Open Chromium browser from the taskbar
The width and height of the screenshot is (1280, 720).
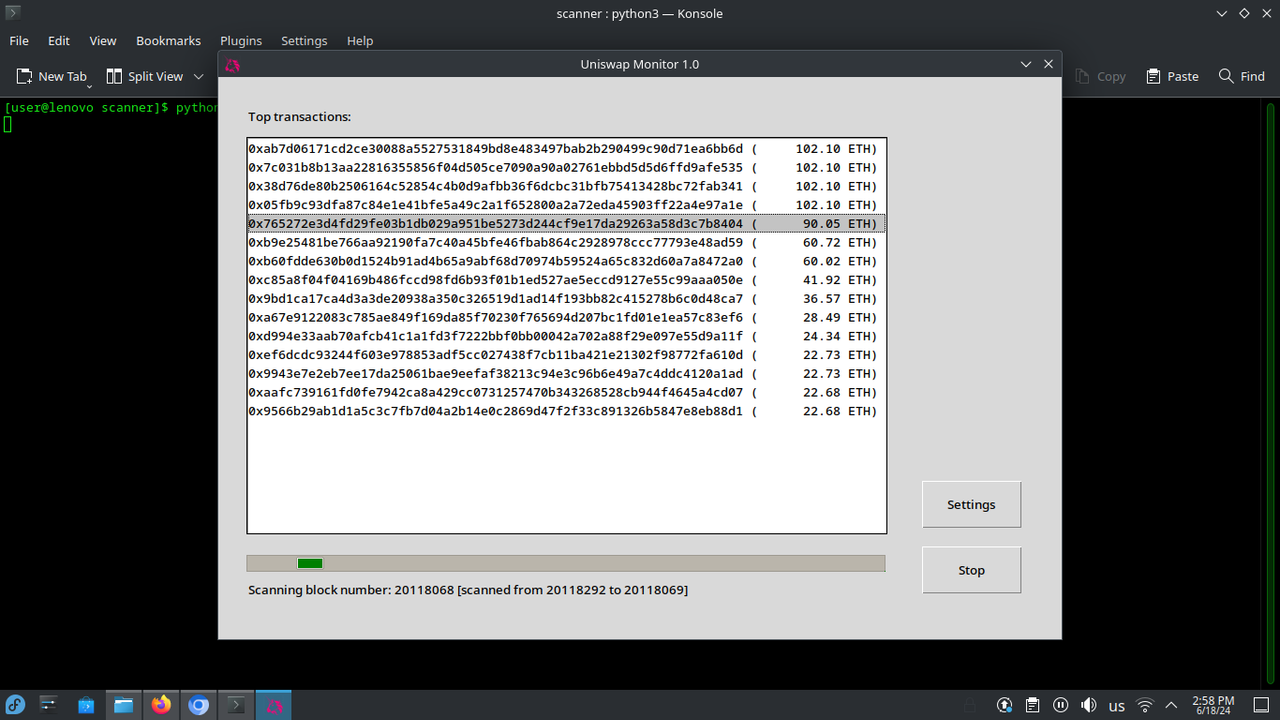click(198, 705)
